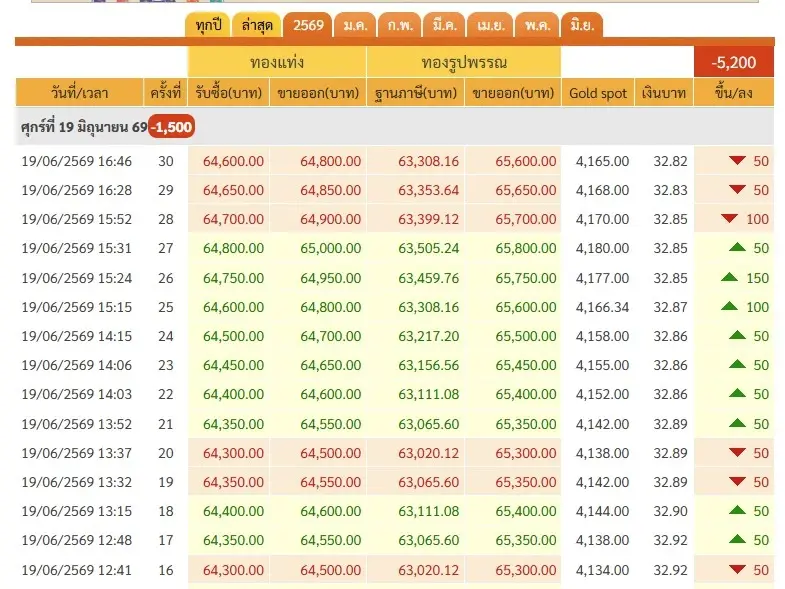Open the ทุกปี tab
Viewport: 785px width, 589px height.
208,25
